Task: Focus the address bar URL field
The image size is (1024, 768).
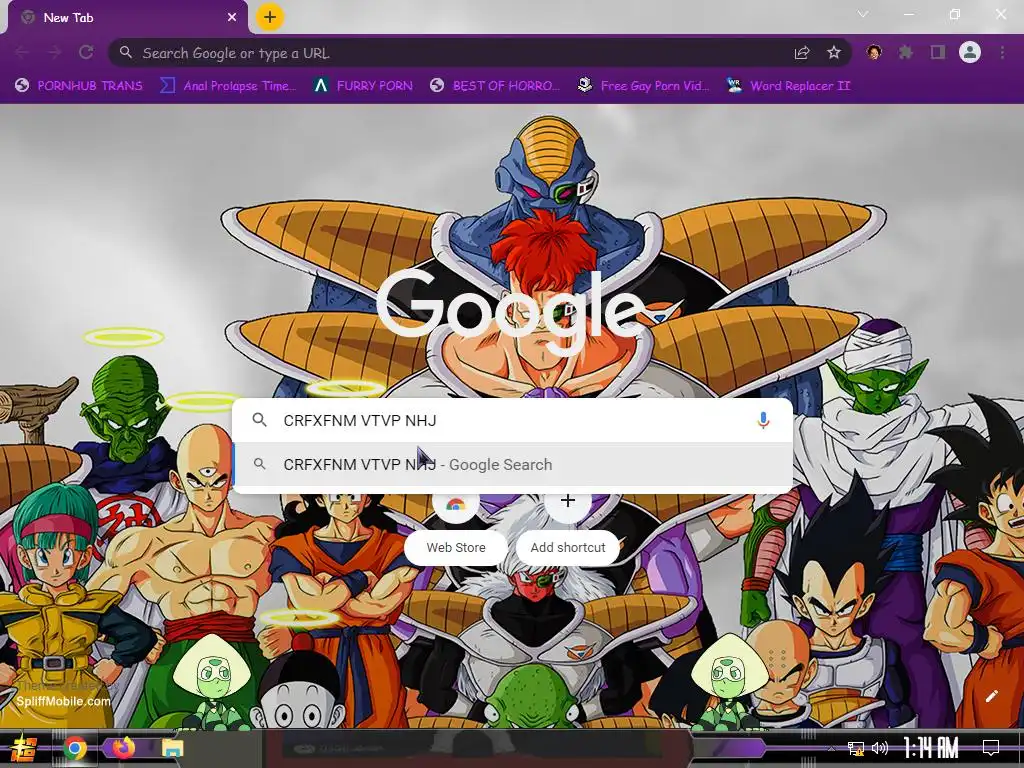Action: pos(457,53)
